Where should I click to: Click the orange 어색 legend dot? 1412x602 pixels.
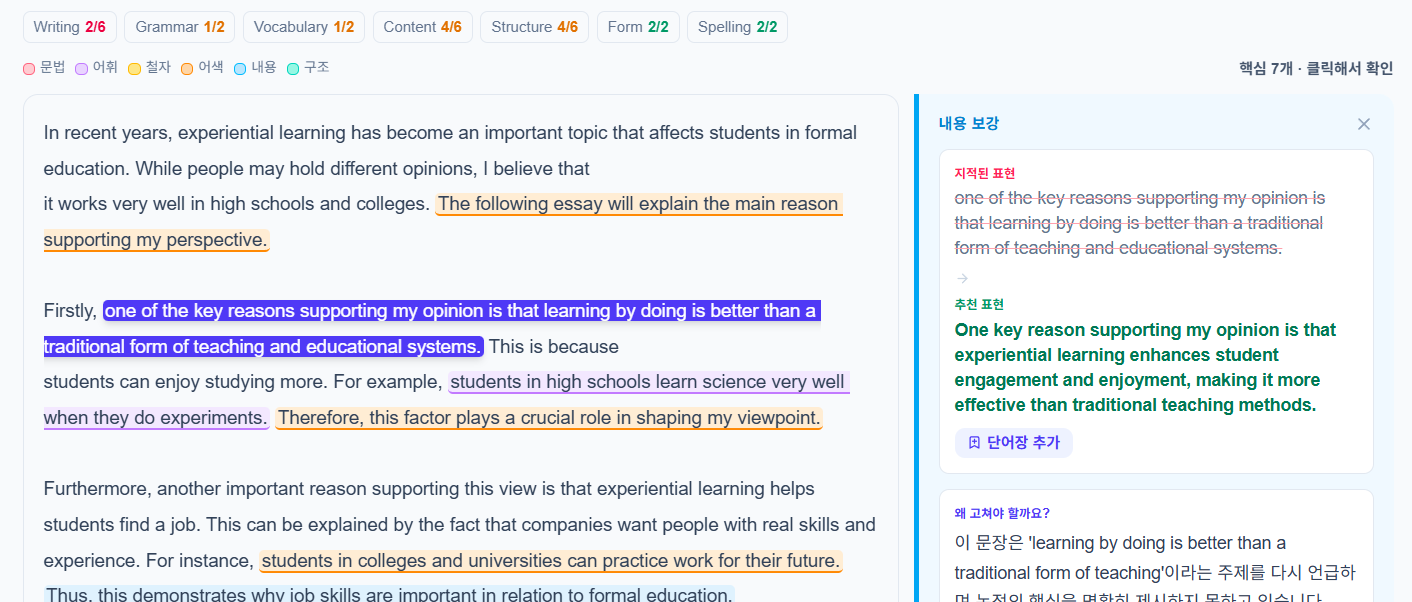point(187,69)
